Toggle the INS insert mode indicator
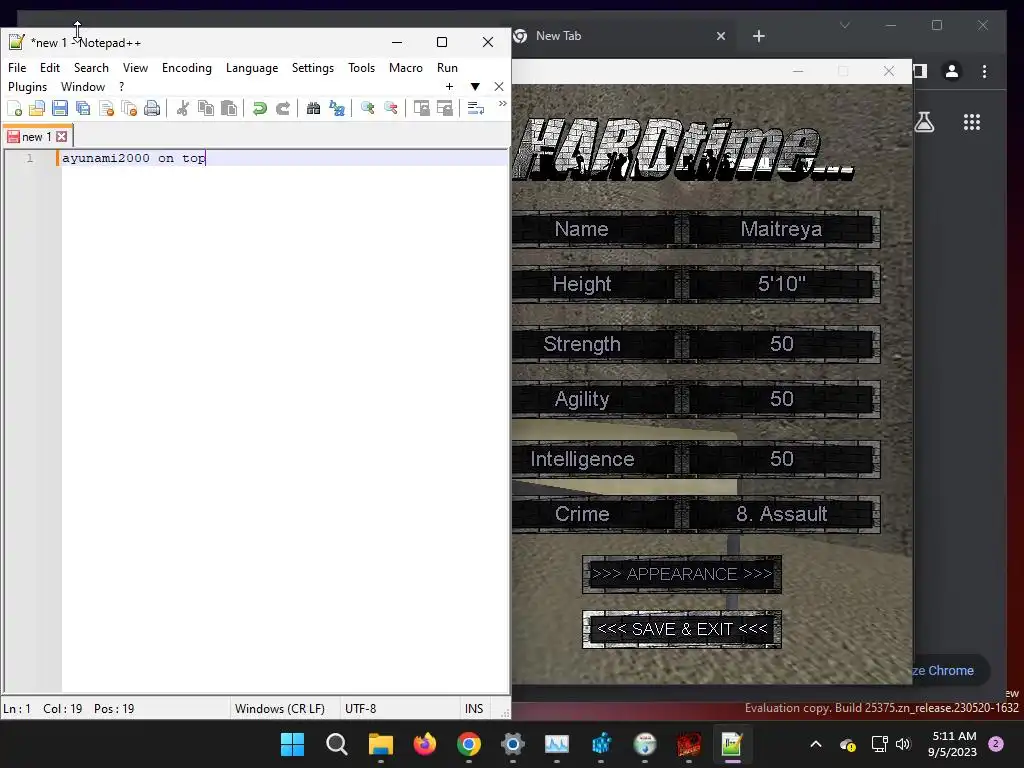 pyautogui.click(x=474, y=709)
